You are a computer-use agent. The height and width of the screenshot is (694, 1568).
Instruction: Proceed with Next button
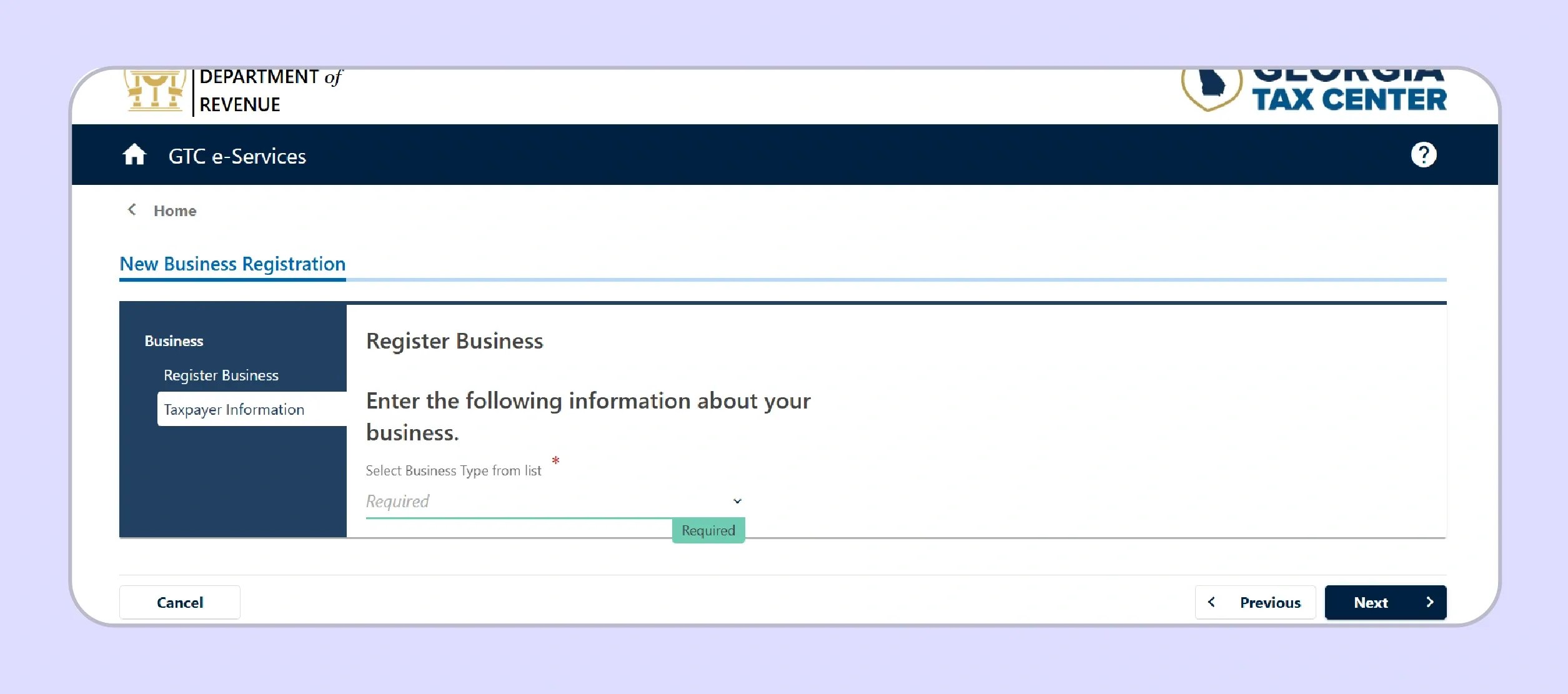click(1386, 603)
